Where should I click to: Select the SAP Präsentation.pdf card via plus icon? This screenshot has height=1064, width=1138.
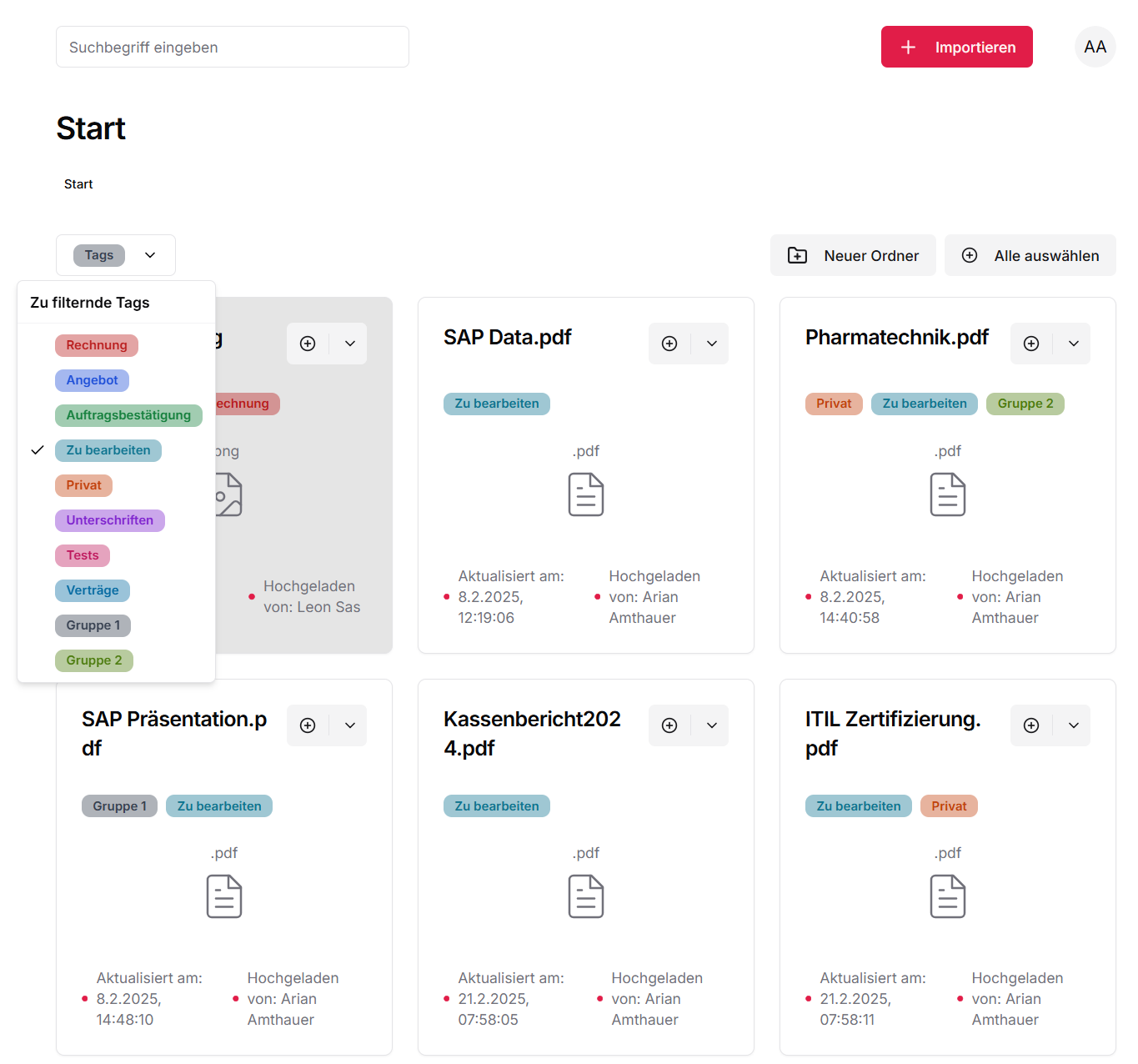308,725
